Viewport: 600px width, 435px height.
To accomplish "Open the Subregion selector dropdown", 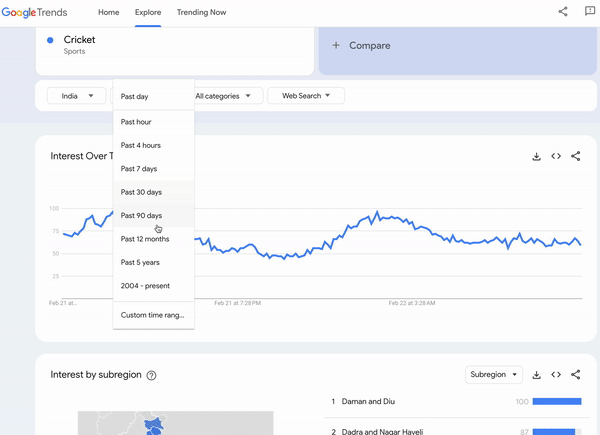I will point(494,375).
